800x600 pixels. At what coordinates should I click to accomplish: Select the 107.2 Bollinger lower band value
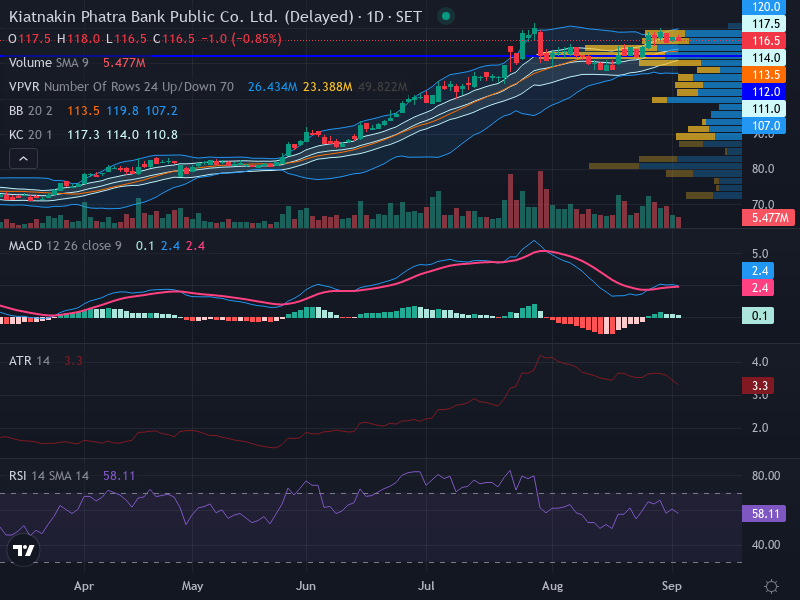[x=161, y=111]
